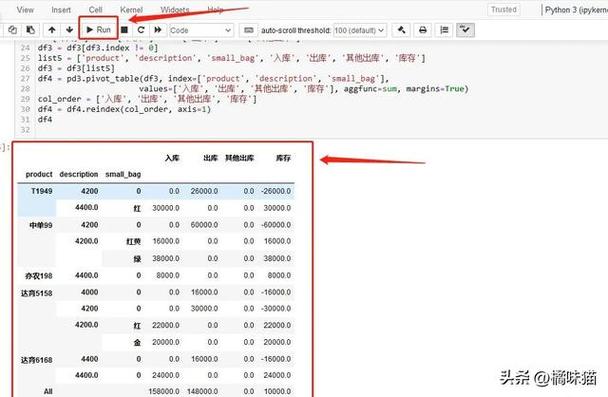Click the col_order definition line

coord(147,99)
